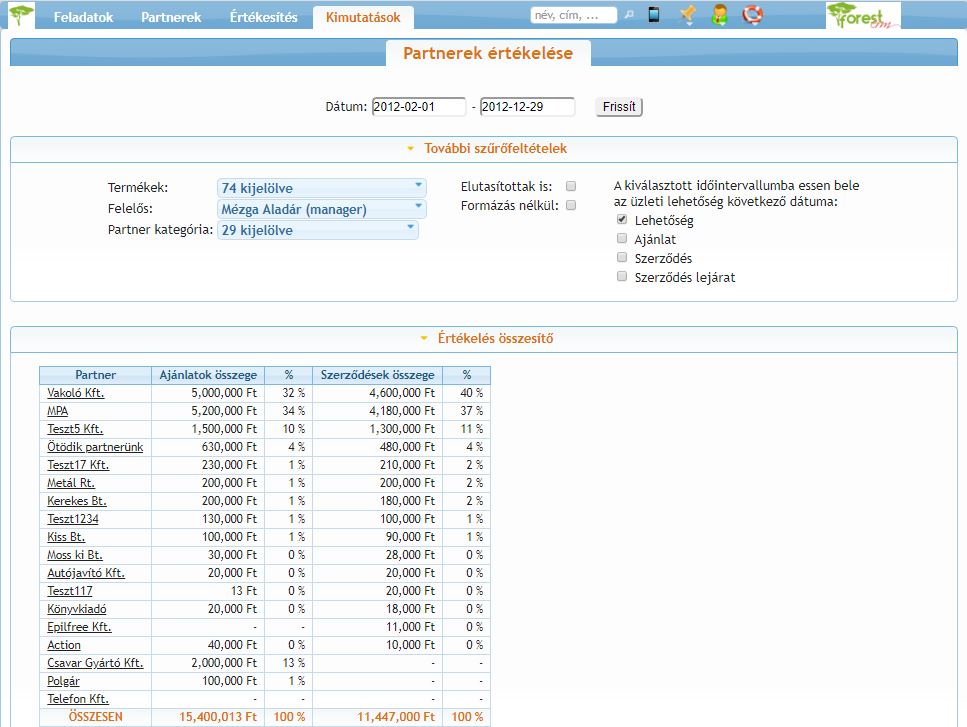The height and width of the screenshot is (727, 967).
Task: Switch to the Feladatok tab
Action: click(x=83, y=17)
